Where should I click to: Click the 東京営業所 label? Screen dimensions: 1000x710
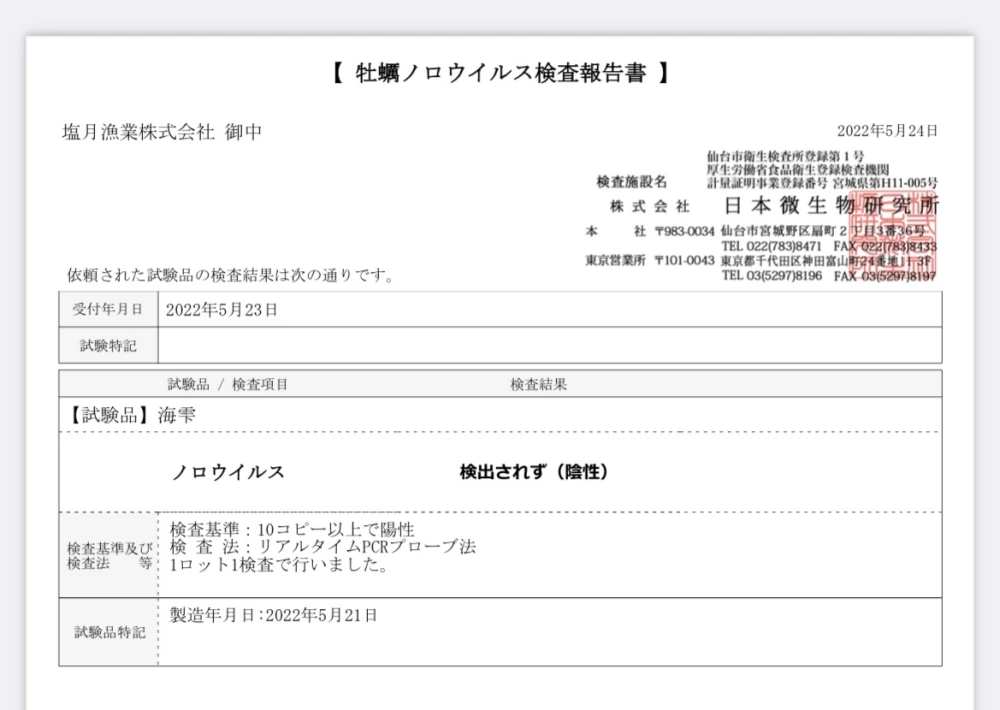click(615, 260)
